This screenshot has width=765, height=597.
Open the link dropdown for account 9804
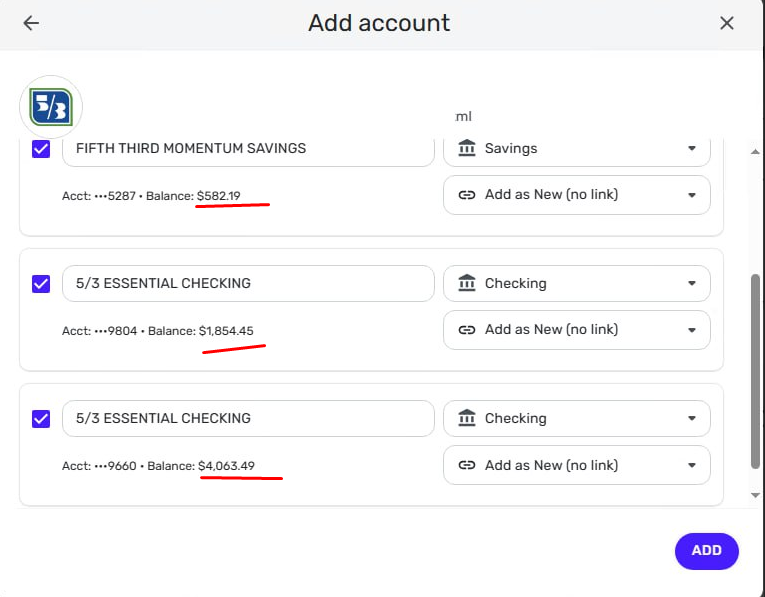(x=577, y=330)
